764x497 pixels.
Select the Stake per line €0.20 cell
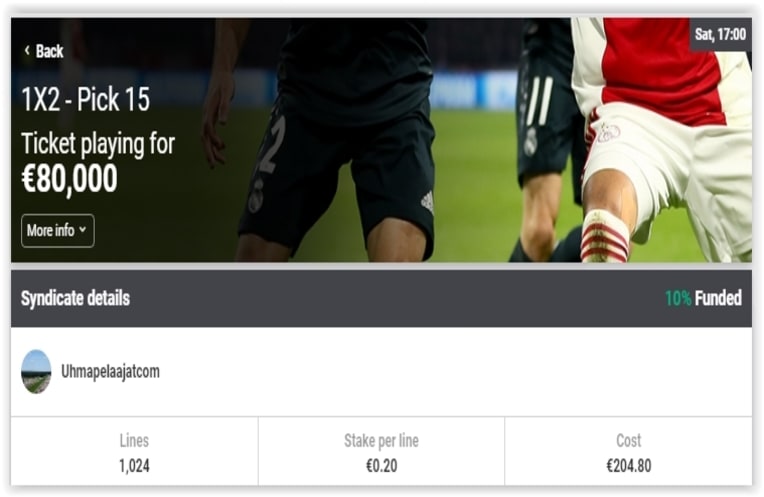pyautogui.click(x=382, y=451)
